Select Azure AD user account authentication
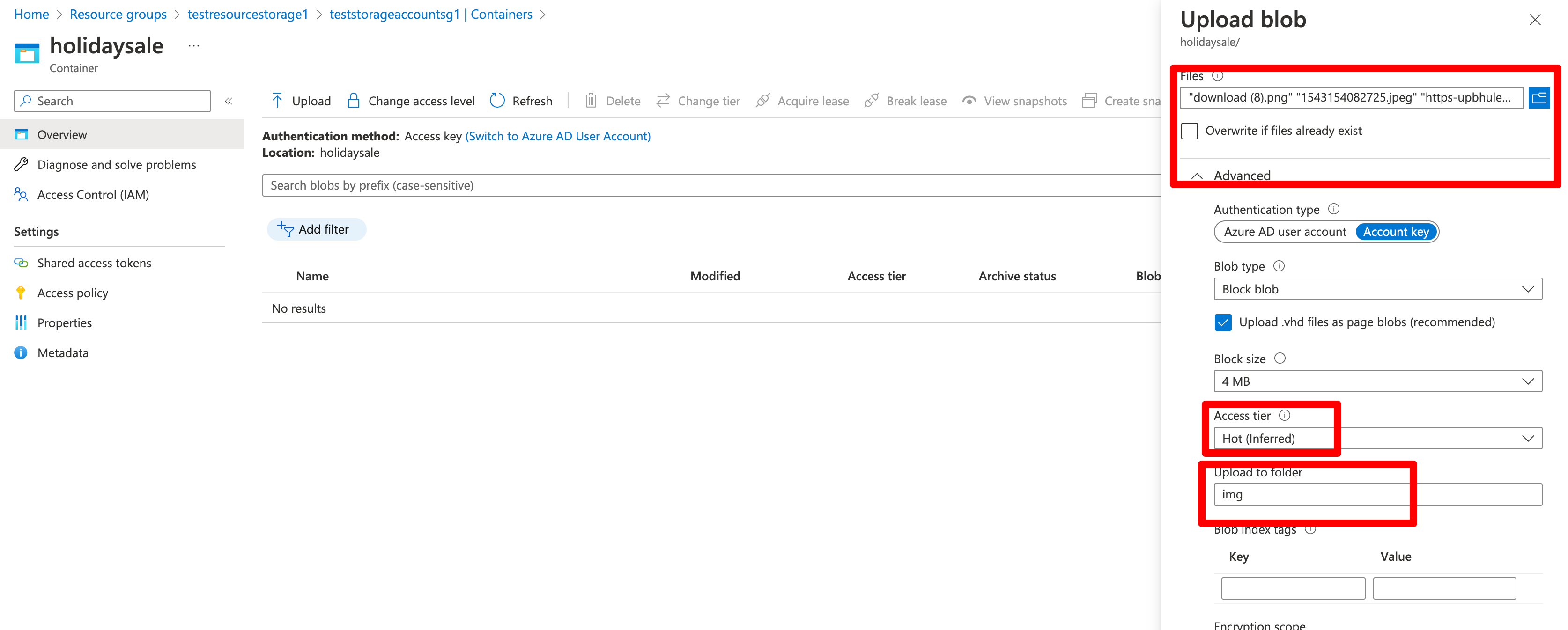This screenshot has height=630, width=1568. coord(1284,232)
